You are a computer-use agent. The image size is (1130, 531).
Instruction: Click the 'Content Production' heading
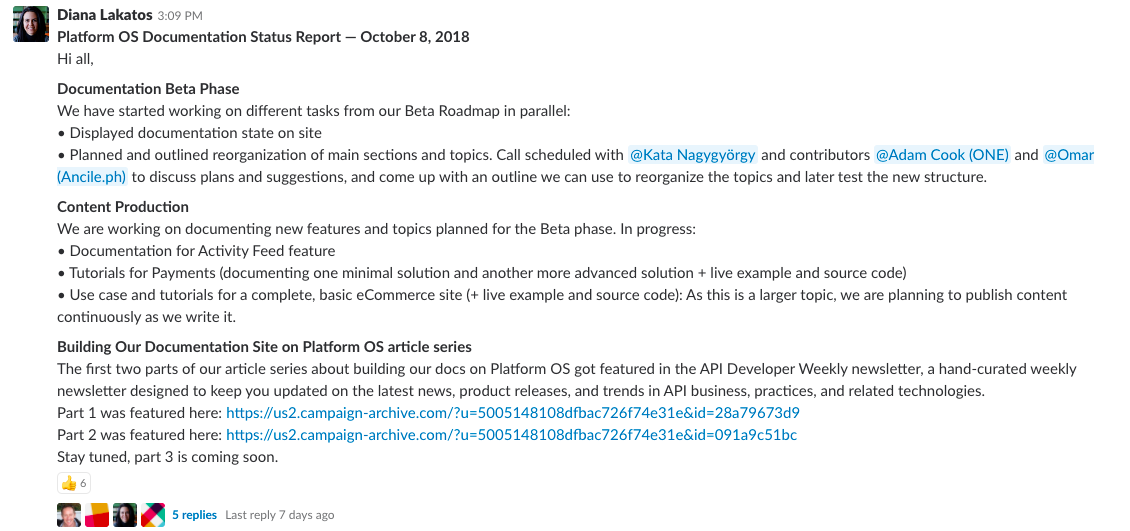tap(123, 207)
